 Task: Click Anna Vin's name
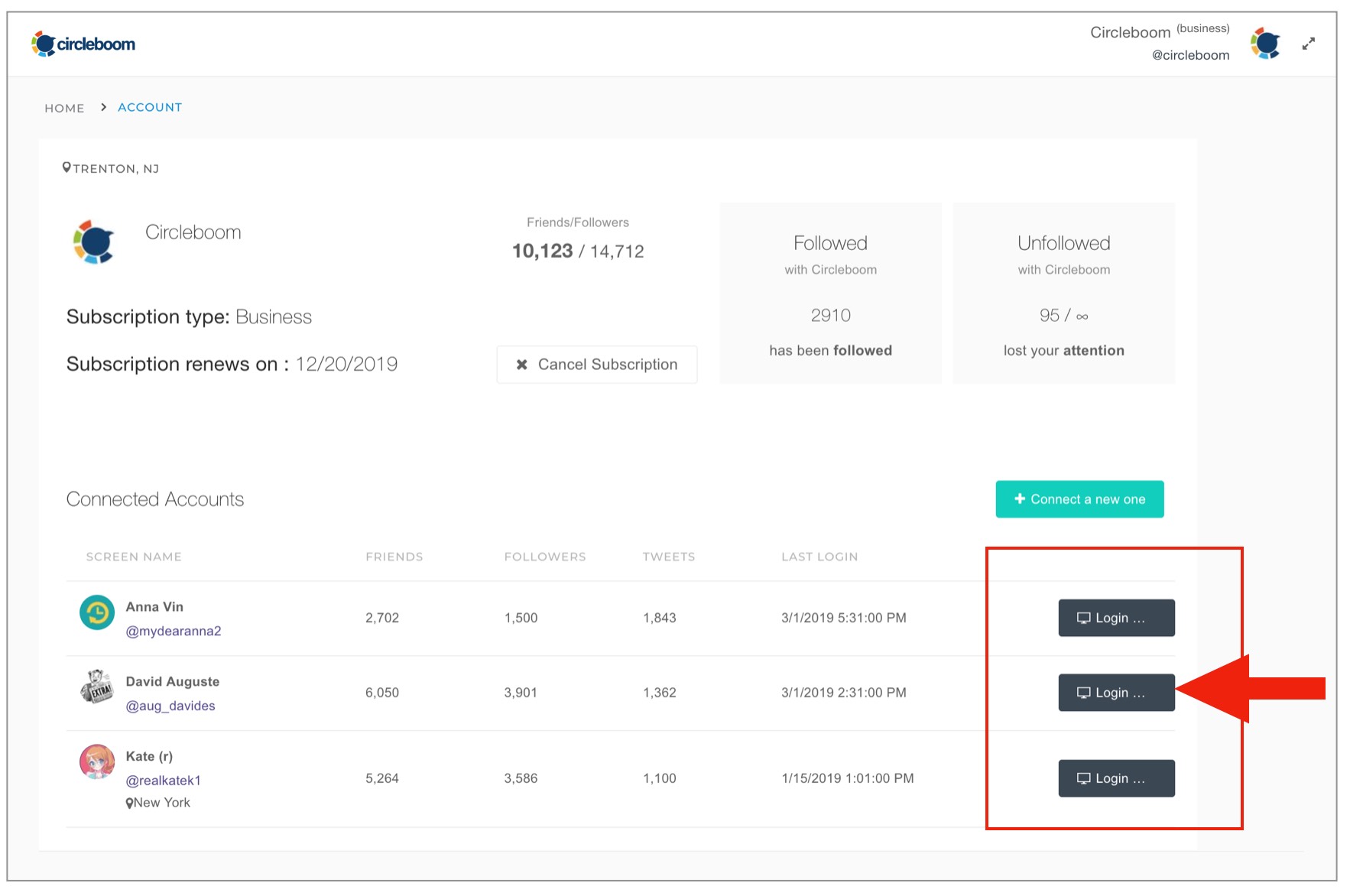coord(154,607)
